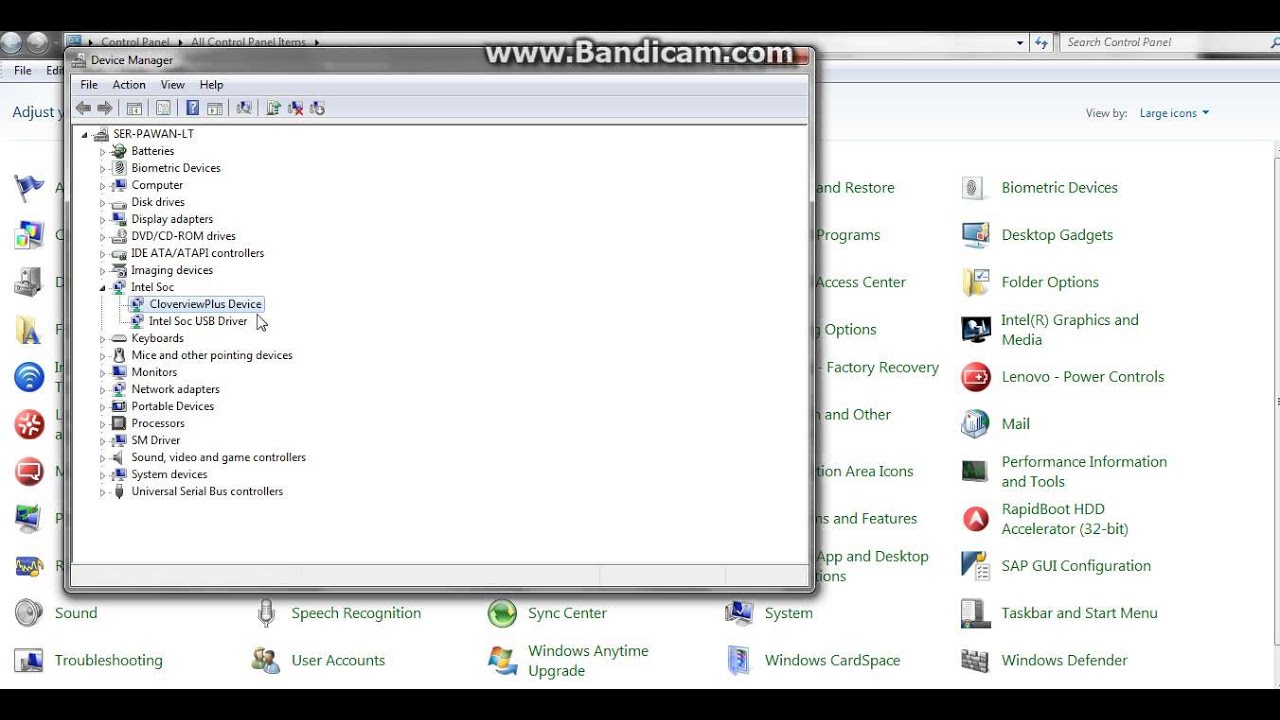Open the View by Large icons dropdown
This screenshot has height=720, width=1280.
point(1174,113)
